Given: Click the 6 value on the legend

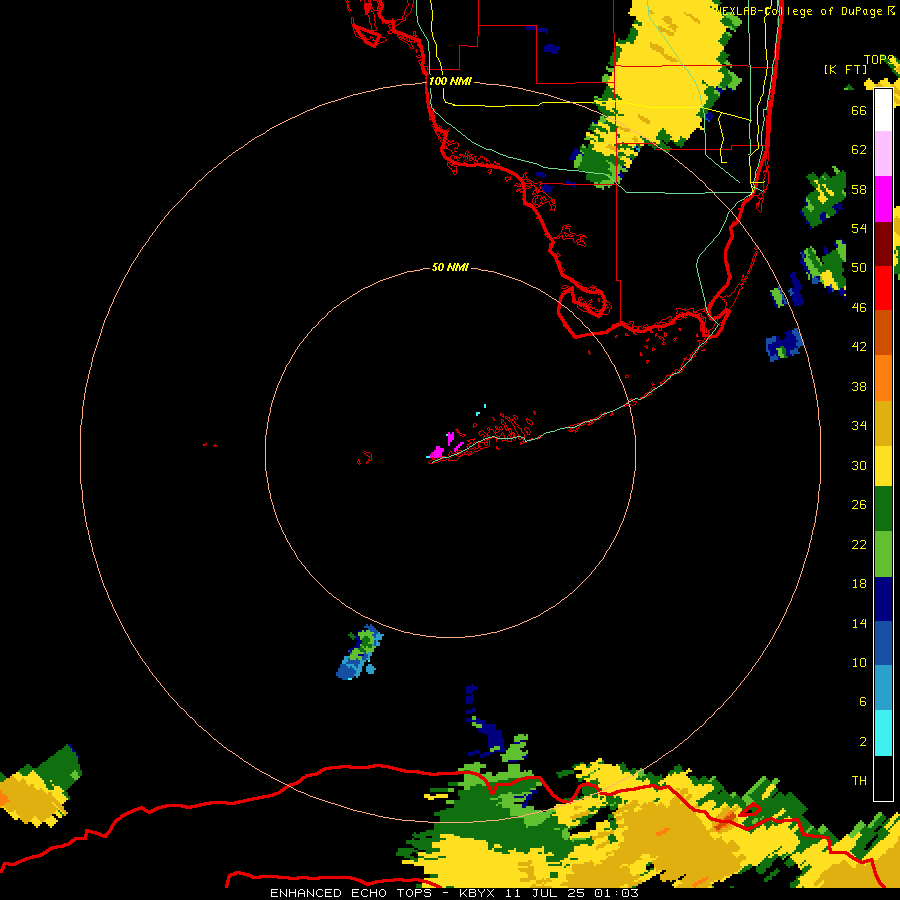Looking at the screenshot, I should point(862,702).
